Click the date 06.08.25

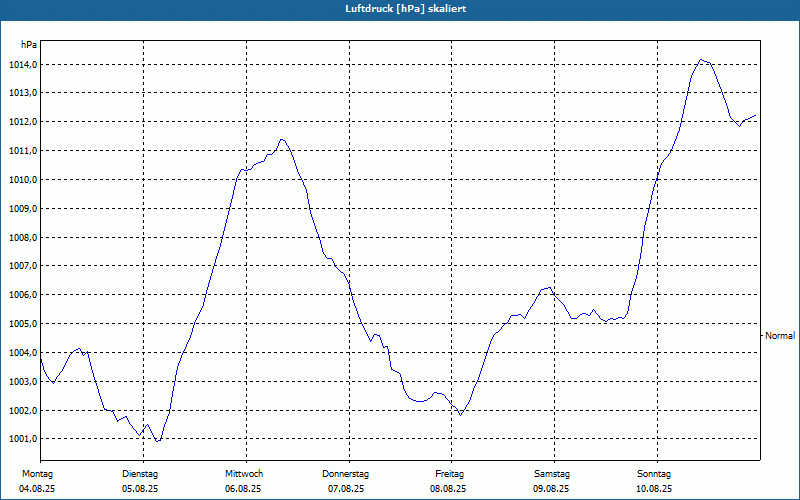point(243,489)
